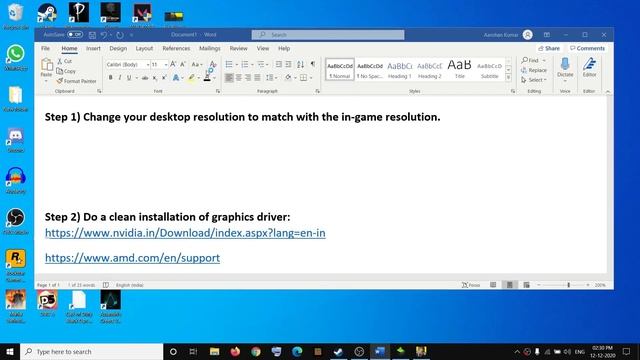Click Replace in Editing group
The width and height of the screenshot is (640, 360).
534,70
